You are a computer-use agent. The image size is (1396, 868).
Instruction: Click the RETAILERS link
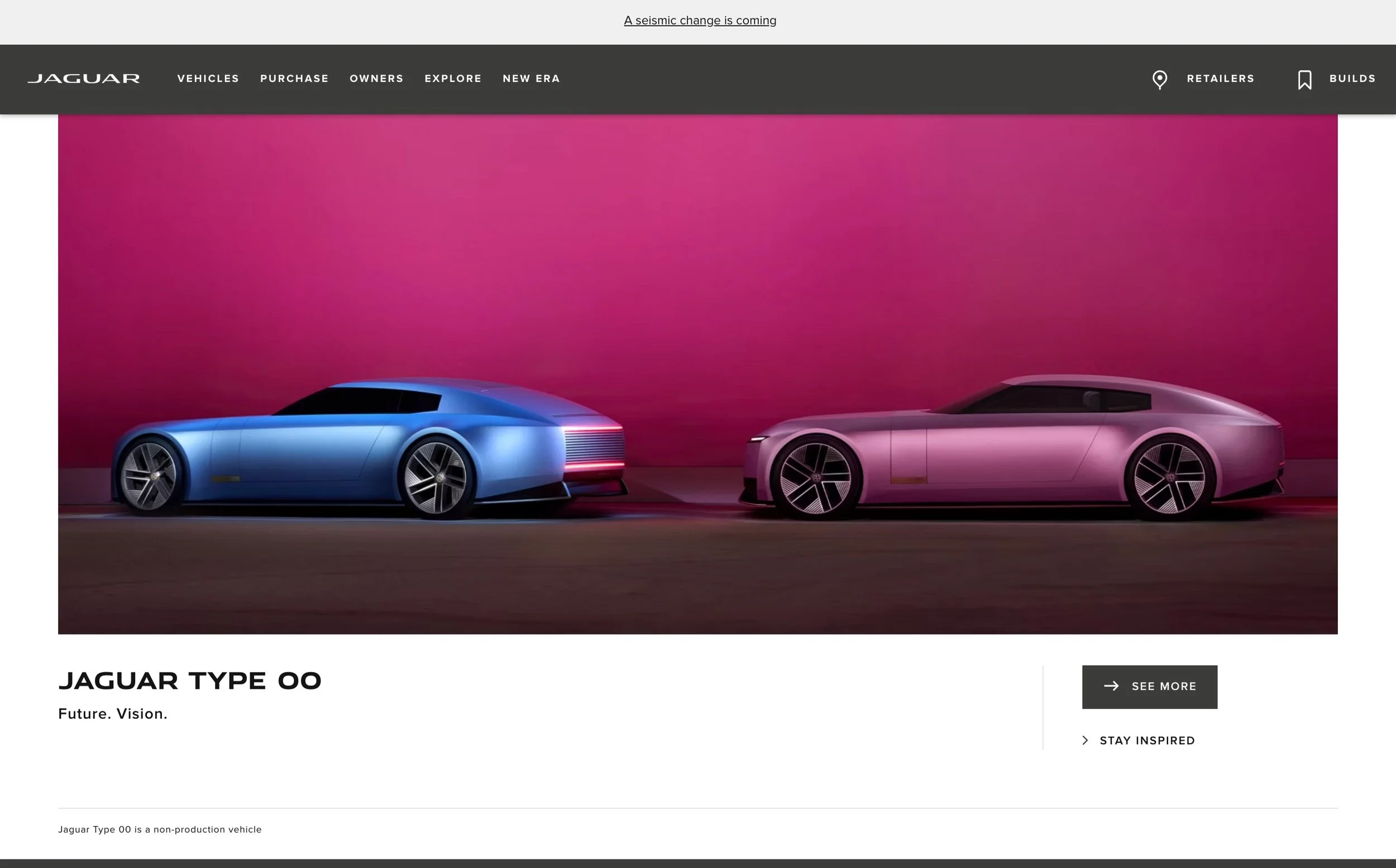point(1220,79)
